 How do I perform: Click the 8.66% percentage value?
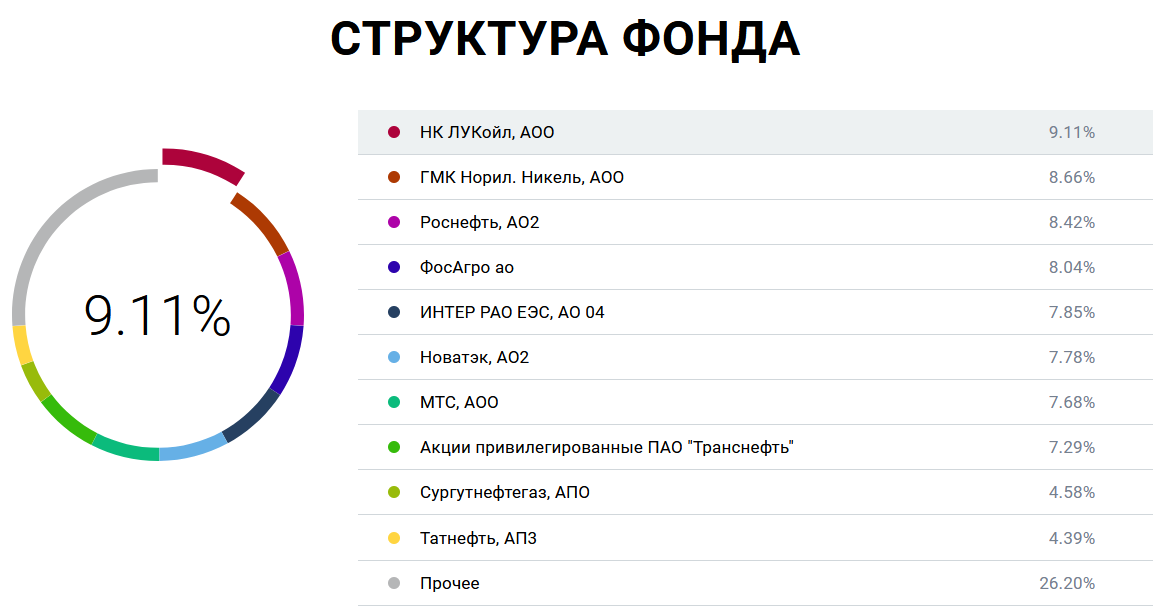coord(1072,177)
